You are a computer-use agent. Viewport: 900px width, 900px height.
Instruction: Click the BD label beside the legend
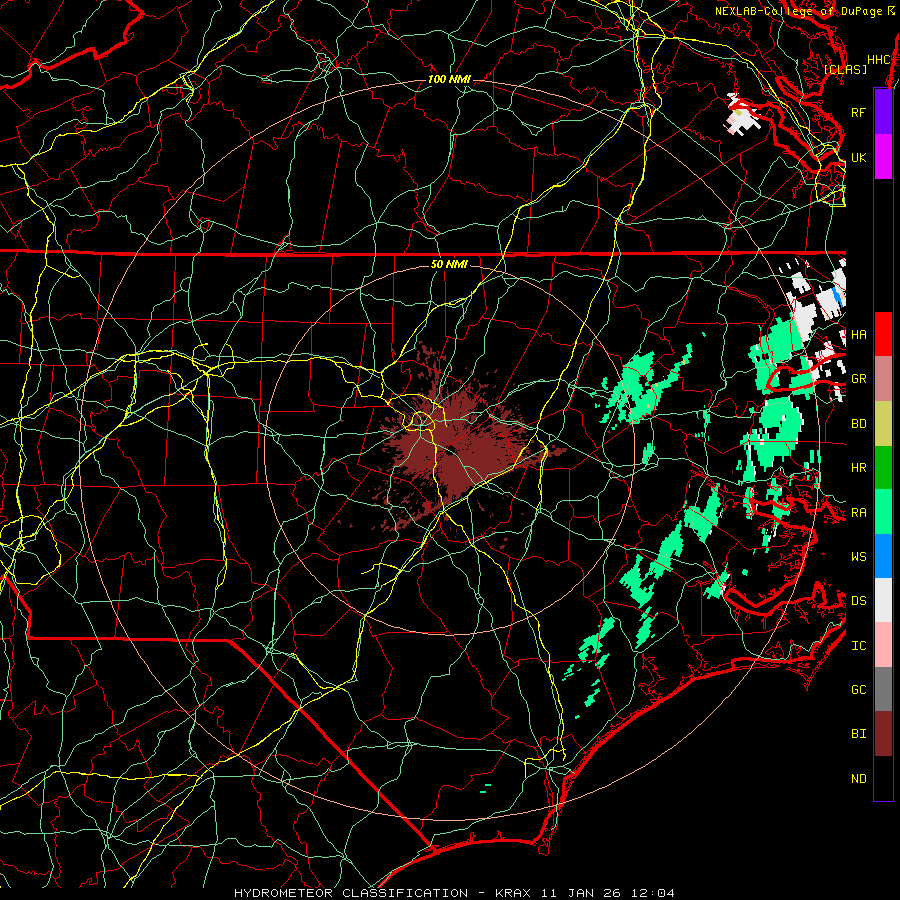[858, 424]
